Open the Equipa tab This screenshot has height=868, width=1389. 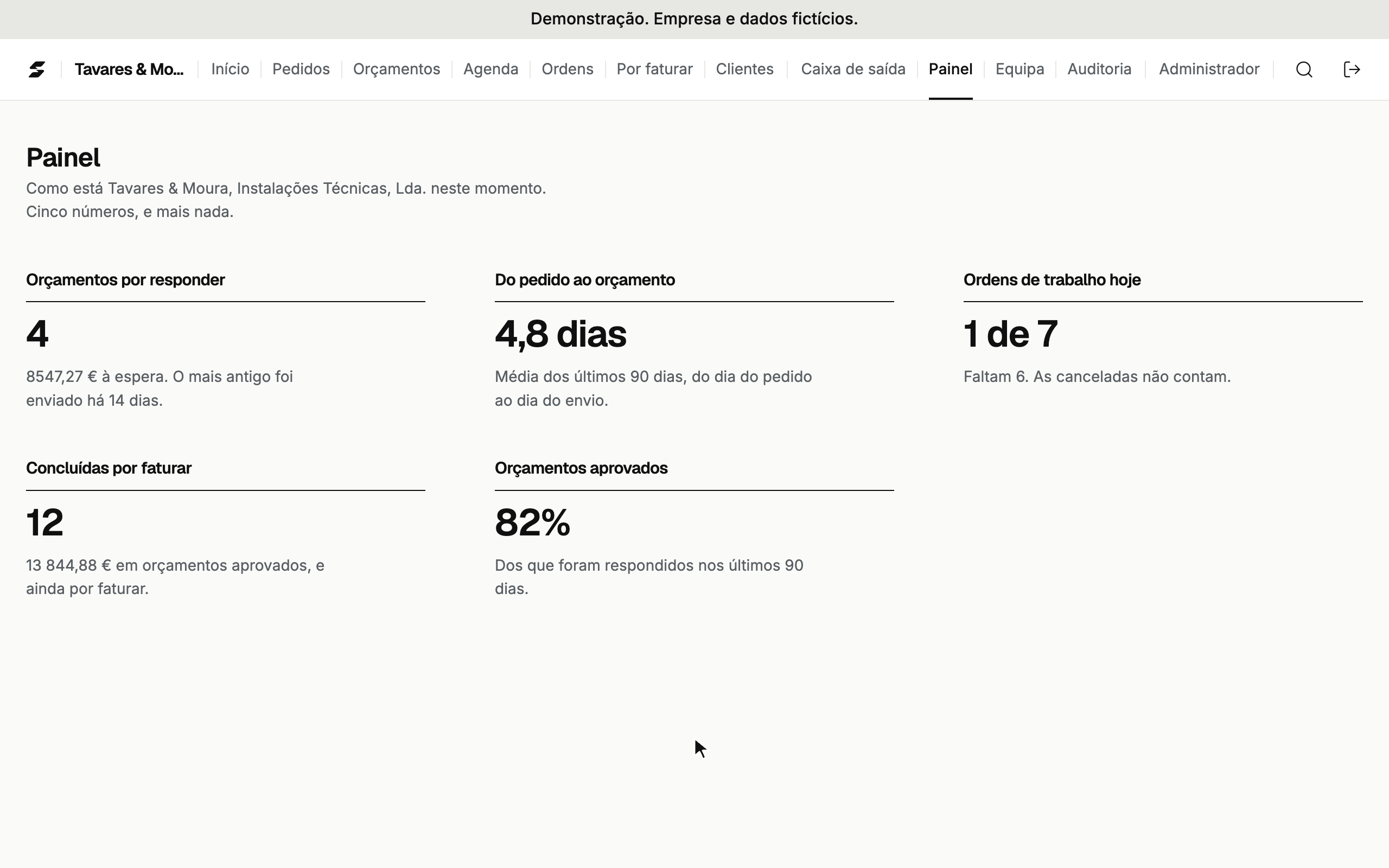tap(1020, 69)
